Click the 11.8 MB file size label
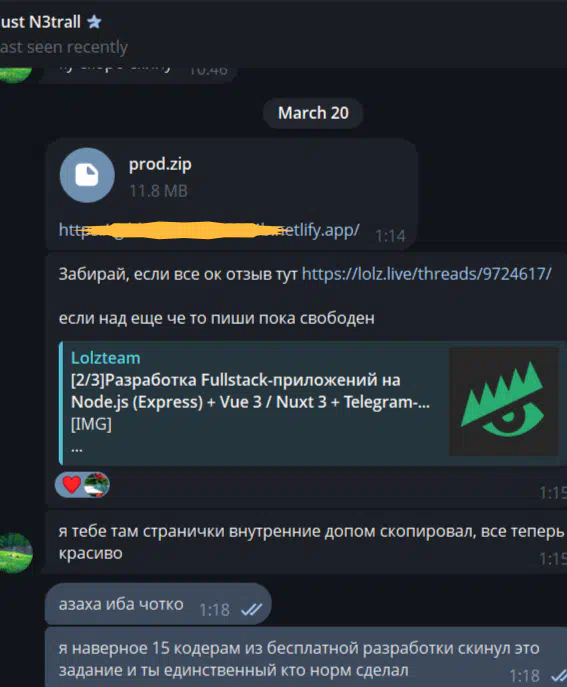This screenshot has width=567, height=687. click(158, 191)
